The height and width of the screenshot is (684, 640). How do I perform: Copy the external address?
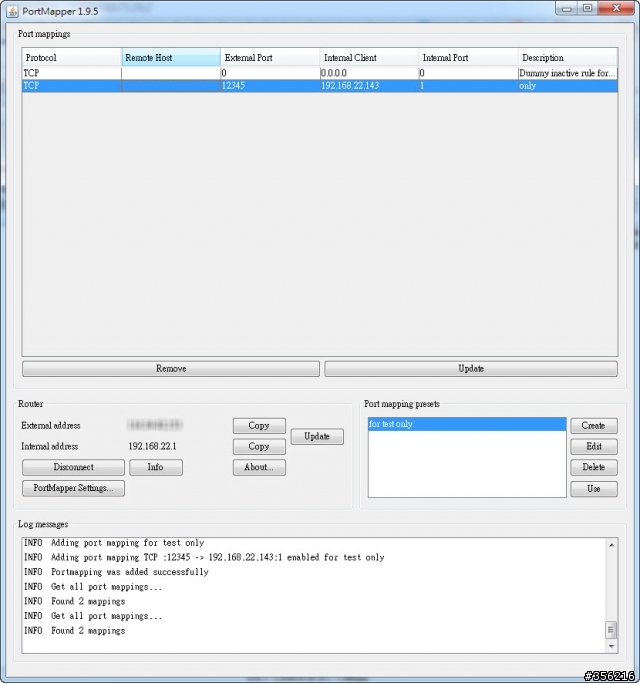[x=259, y=426]
